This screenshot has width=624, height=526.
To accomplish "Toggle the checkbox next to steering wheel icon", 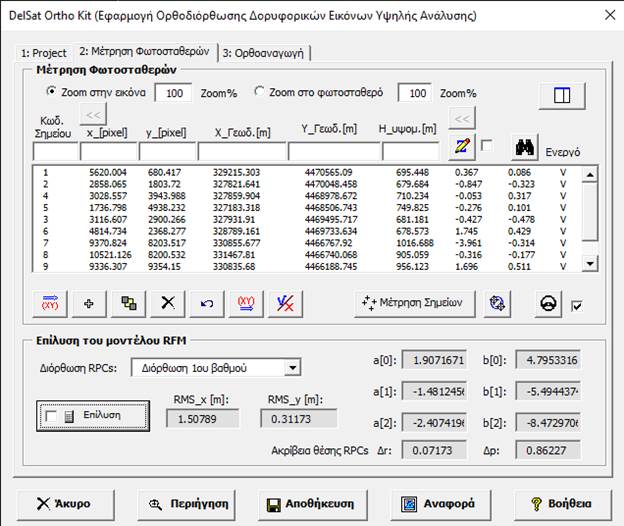I will pyautogui.click(x=575, y=306).
